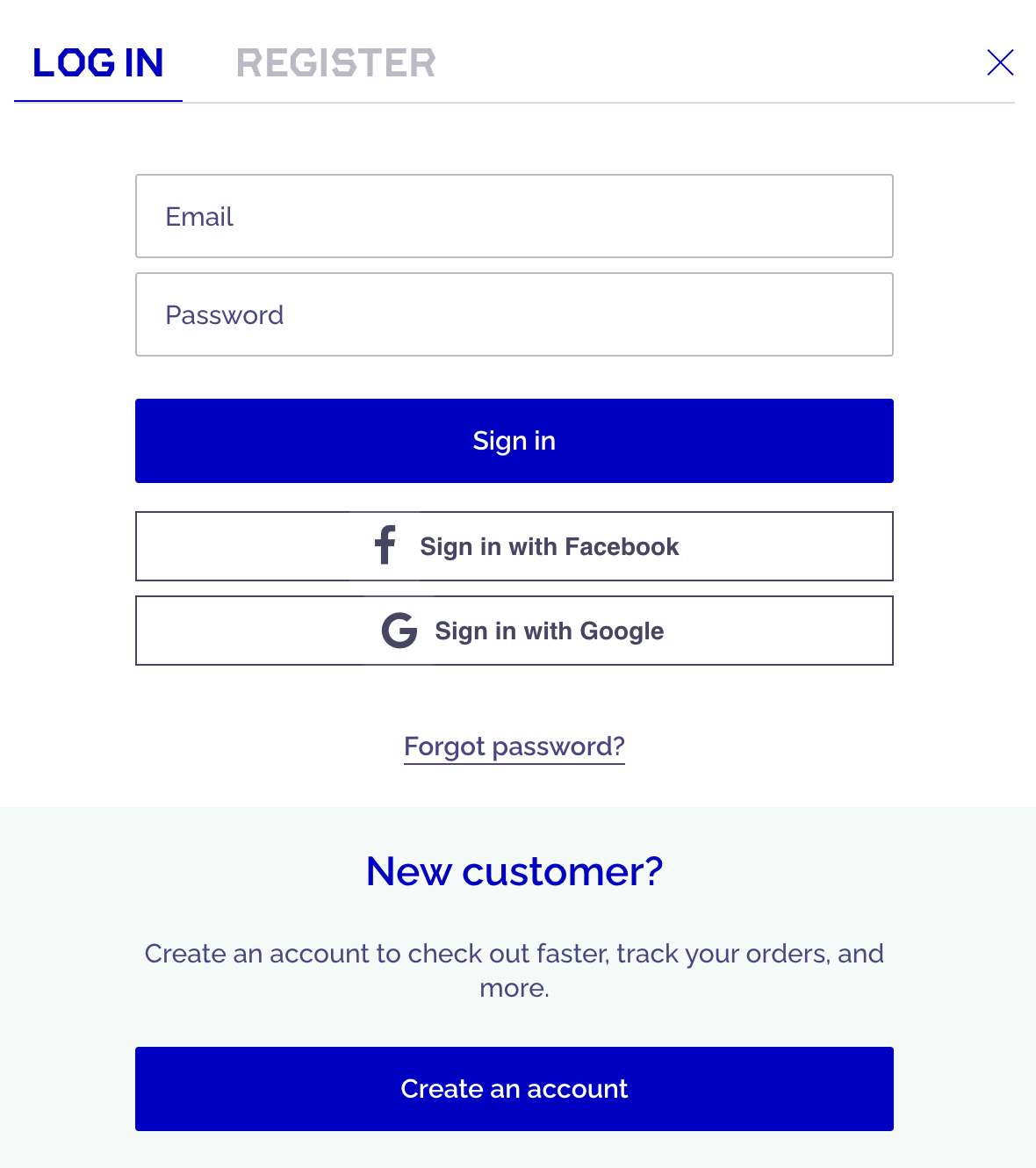Screen dimensions: 1036x1168
Task: Select the LOG IN tab
Action: [x=98, y=63]
